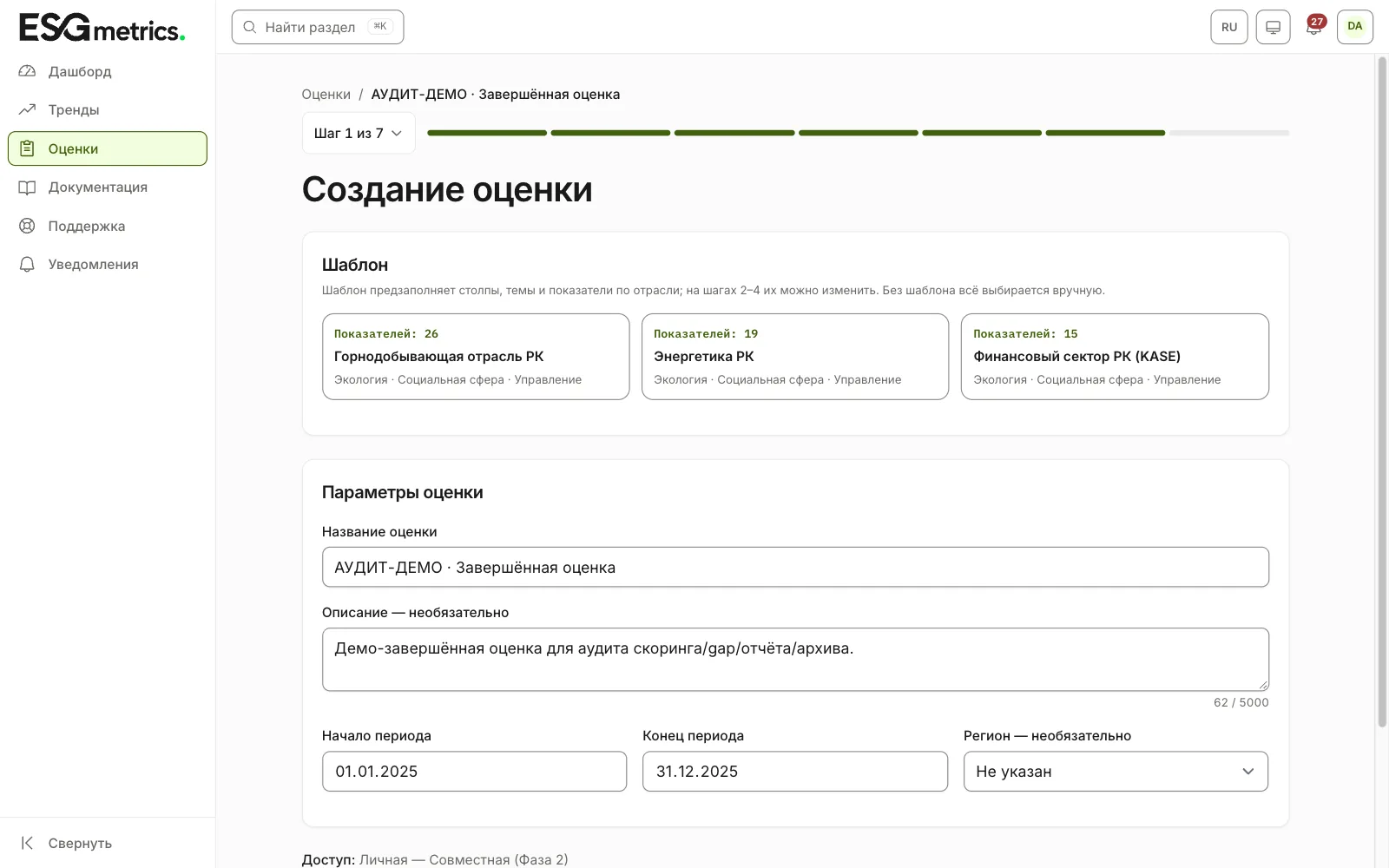The width and height of the screenshot is (1389, 868).
Task: Click the Документация book icon
Action: 27,187
